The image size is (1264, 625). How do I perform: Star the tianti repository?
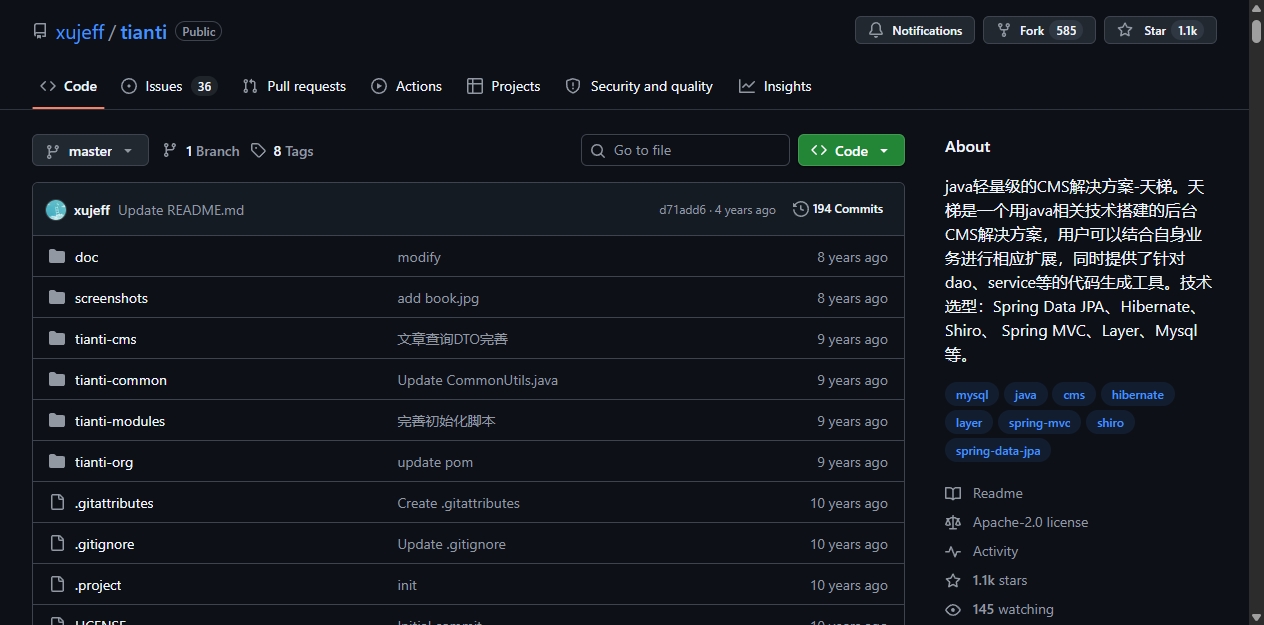pos(1160,31)
